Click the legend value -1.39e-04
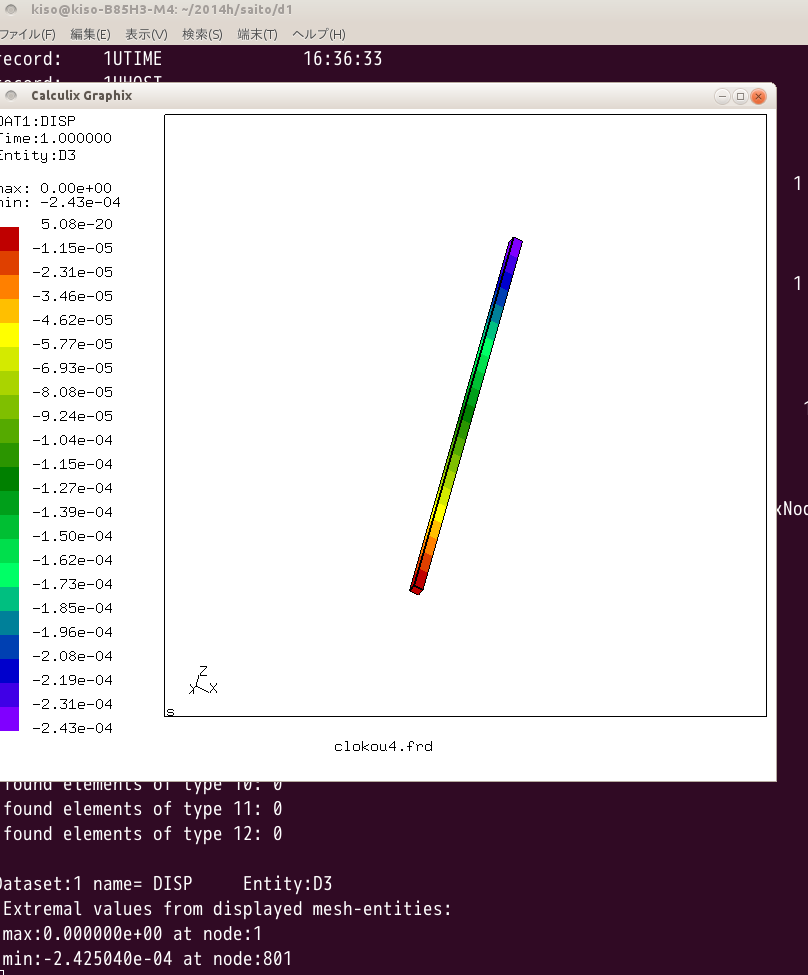The height and width of the screenshot is (975, 808). click(73, 512)
